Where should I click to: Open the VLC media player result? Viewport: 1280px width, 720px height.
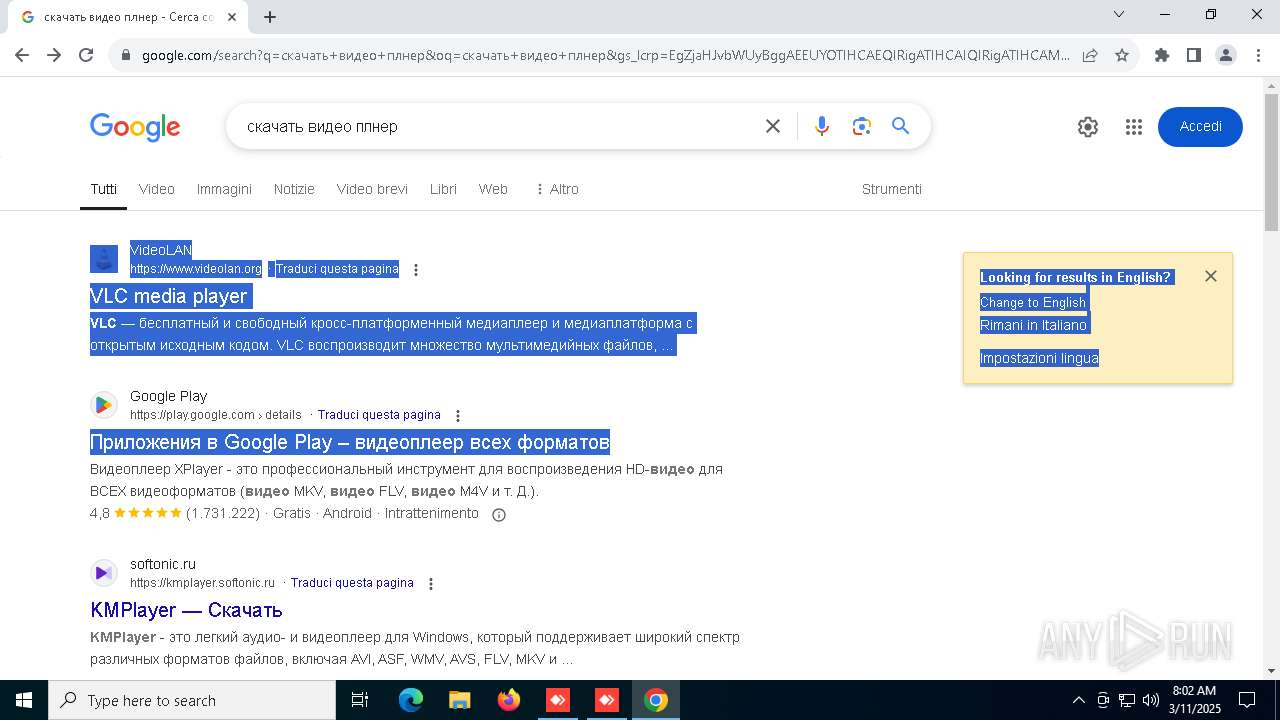click(x=169, y=296)
